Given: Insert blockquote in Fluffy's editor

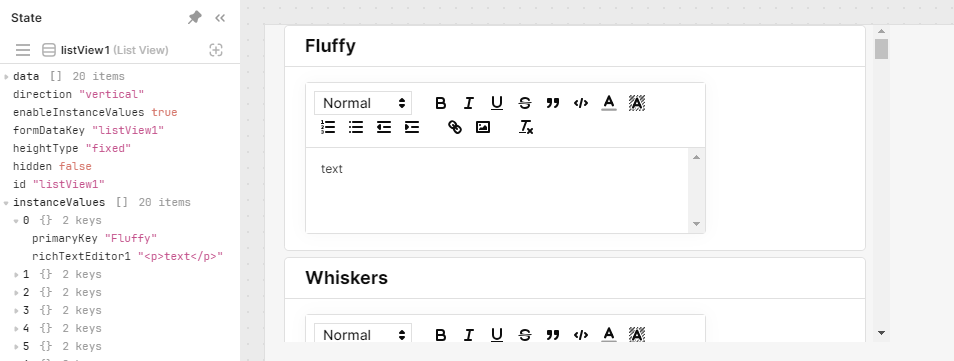Looking at the screenshot, I should coord(552,103).
